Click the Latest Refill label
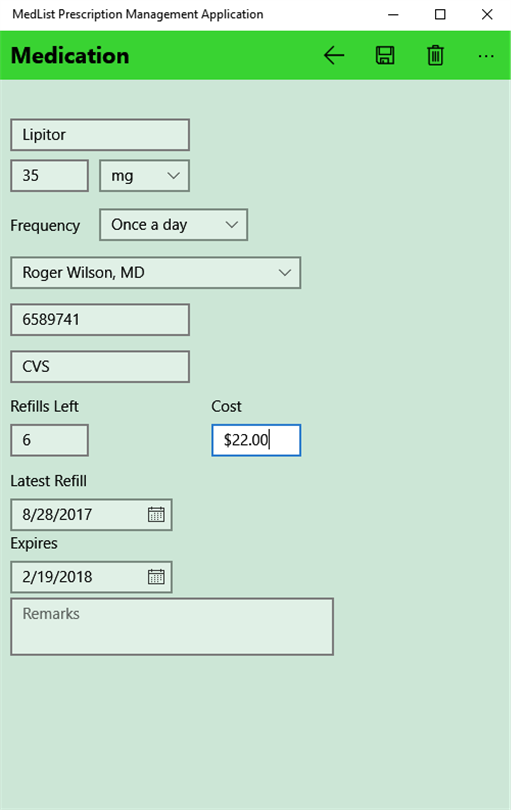Viewport: 511px width, 810px height. 49,481
